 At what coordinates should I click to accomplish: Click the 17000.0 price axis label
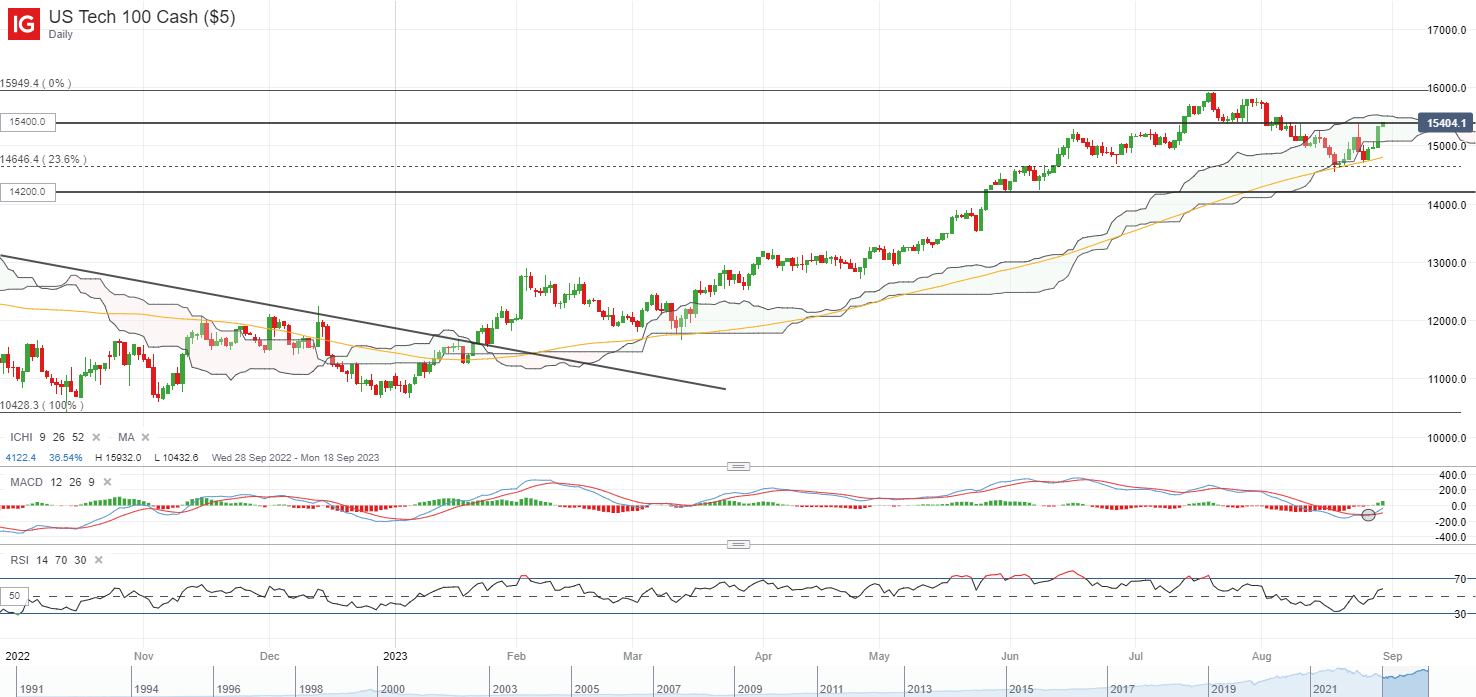[x=1446, y=31]
